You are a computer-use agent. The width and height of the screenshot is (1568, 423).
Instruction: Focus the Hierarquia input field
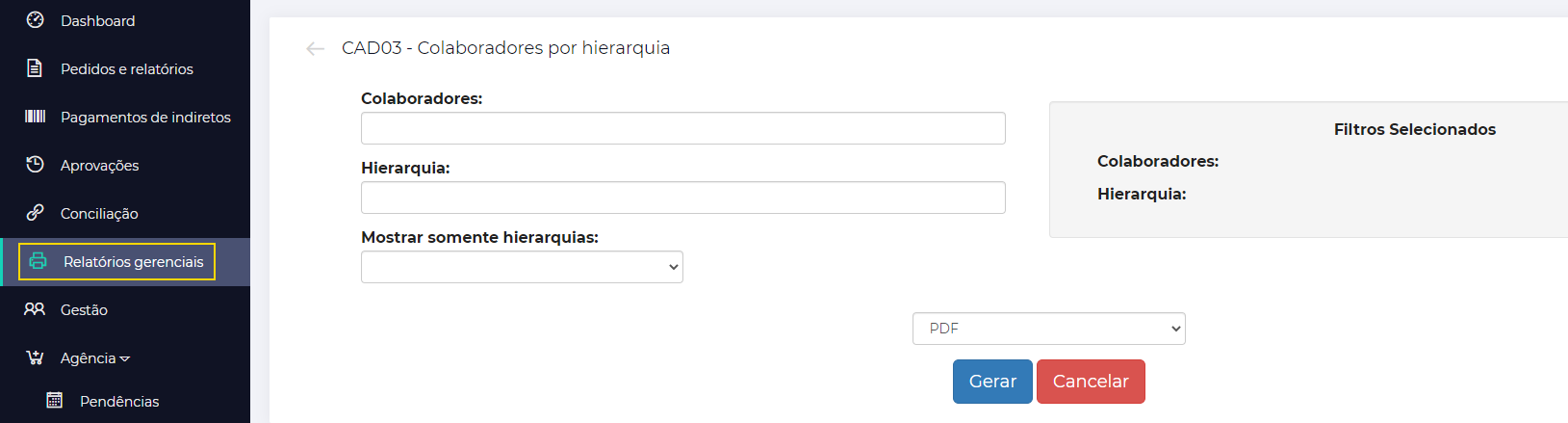pyautogui.click(x=683, y=198)
